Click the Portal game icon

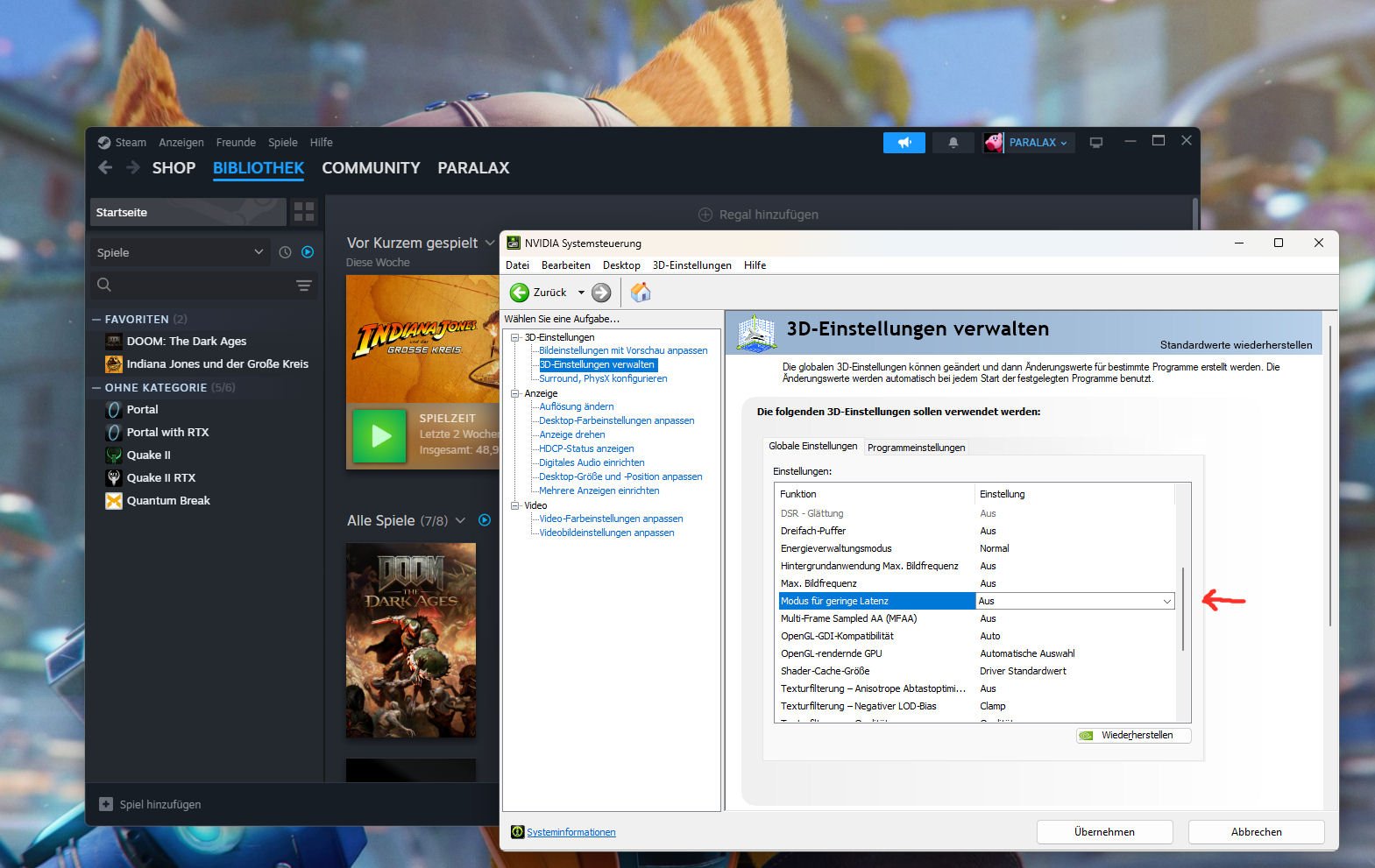tap(114, 410)
